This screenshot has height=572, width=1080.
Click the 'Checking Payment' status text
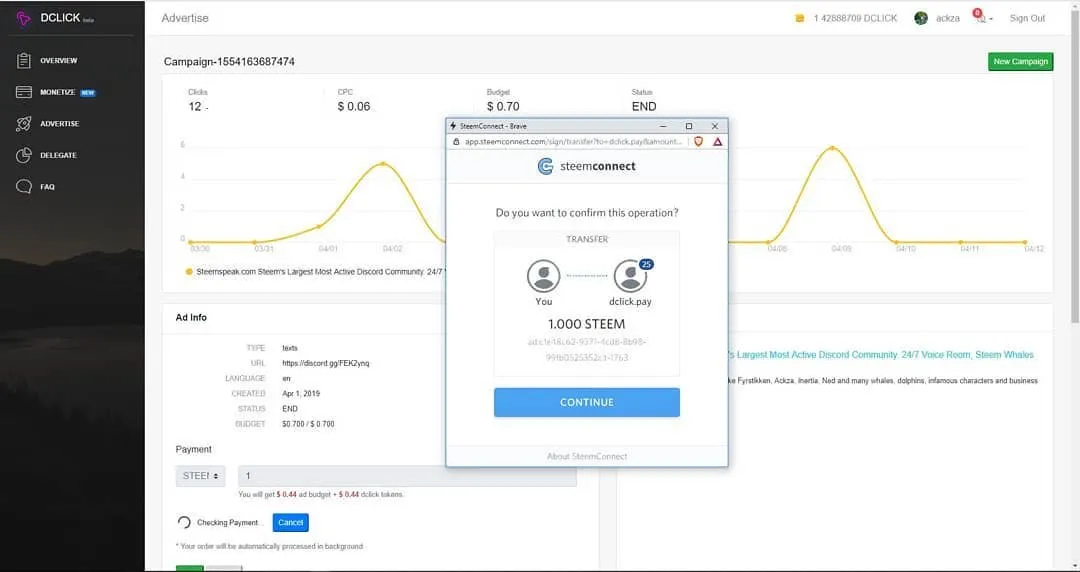pos(227,522)
